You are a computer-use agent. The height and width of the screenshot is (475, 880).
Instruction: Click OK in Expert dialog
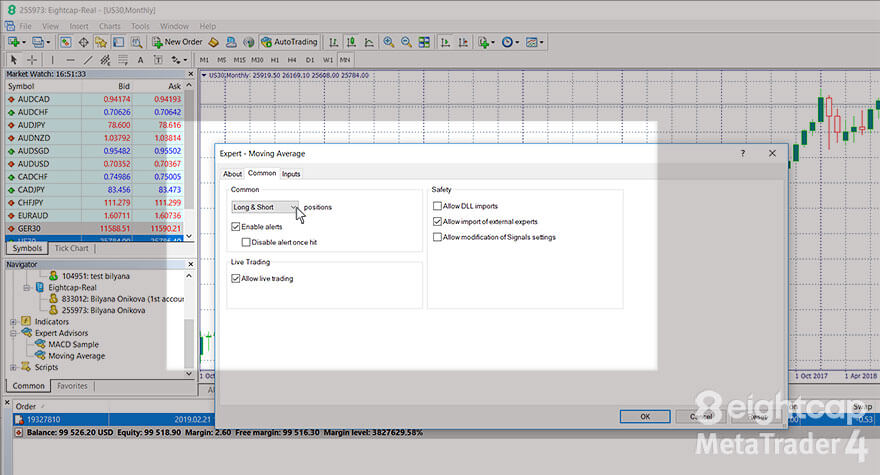(x=645, y=417)
